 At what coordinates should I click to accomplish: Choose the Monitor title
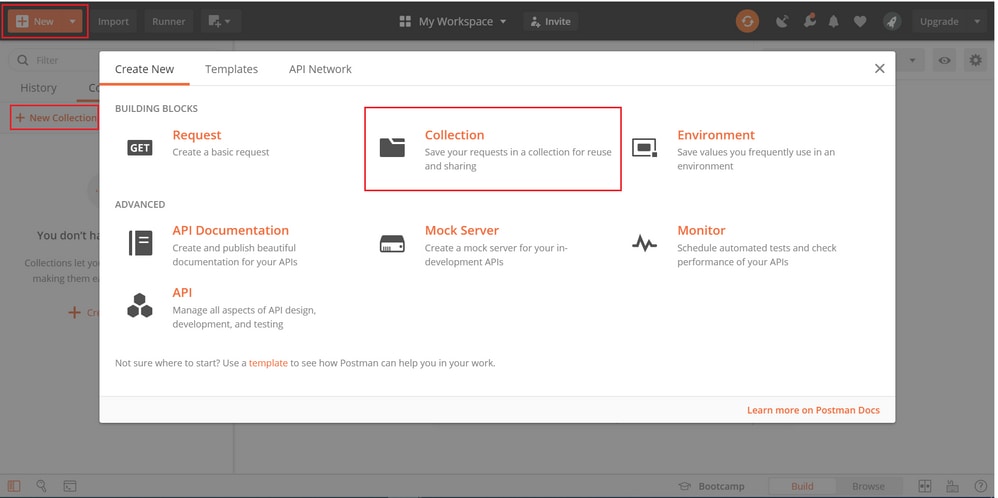coord(701,231)
